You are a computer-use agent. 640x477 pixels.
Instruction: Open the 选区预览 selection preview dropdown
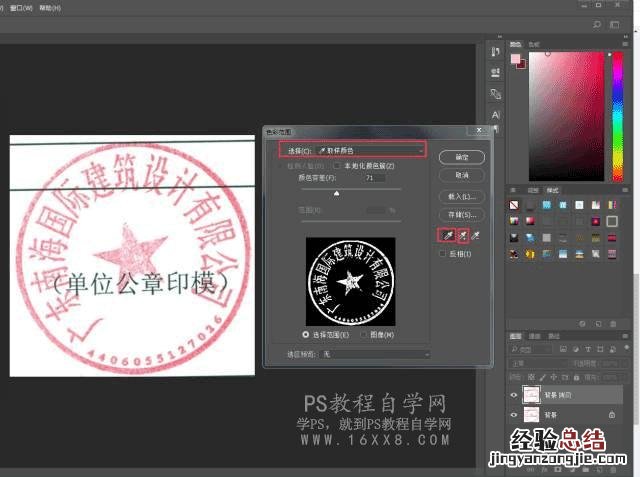click(x=369, y=354)
